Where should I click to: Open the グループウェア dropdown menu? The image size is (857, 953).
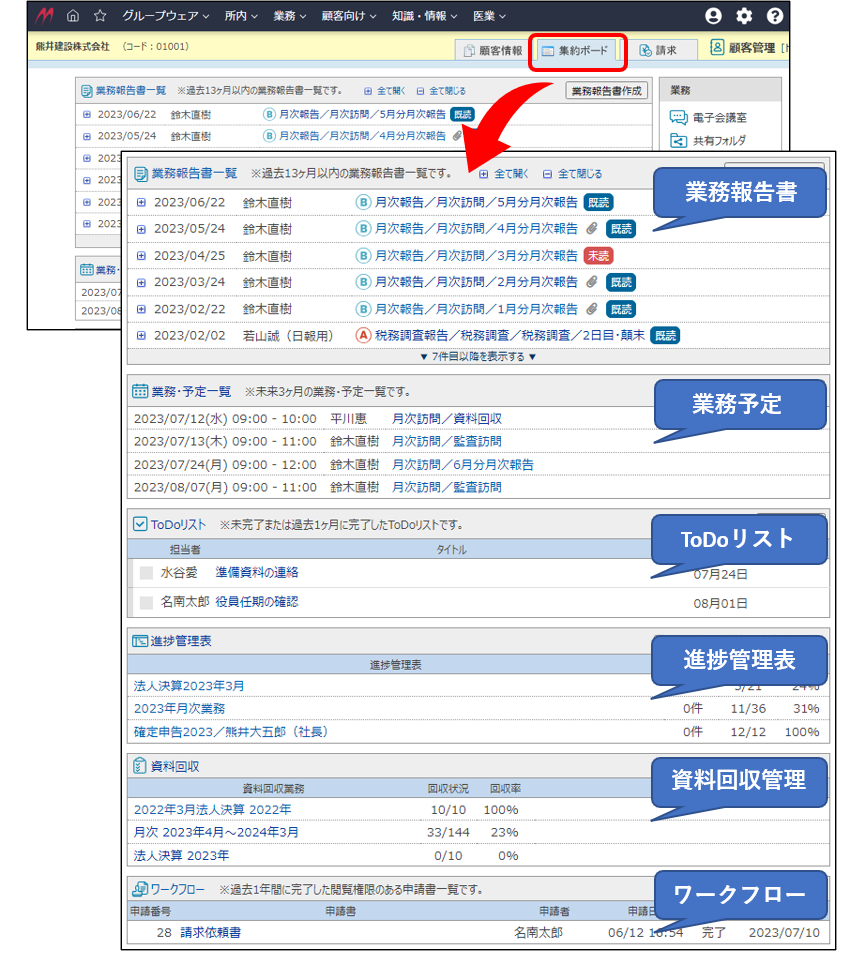click(x=165, y=16)
